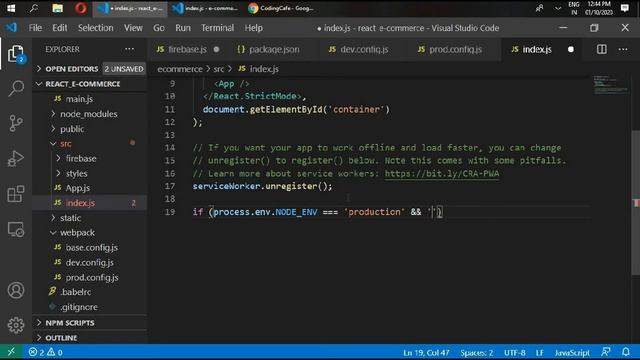Open Run and Debug view
640x360 pixels.
tap(16, 158)
